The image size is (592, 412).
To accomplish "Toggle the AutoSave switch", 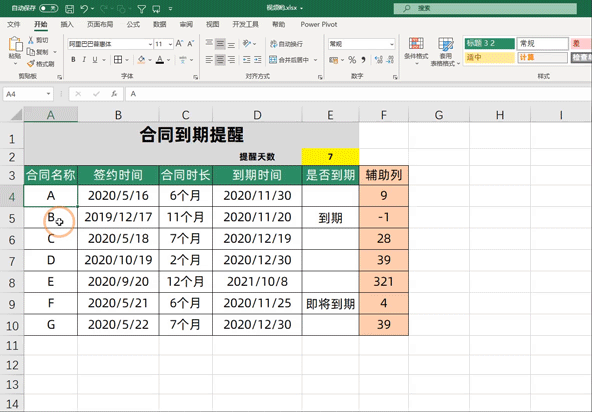I will 48,8.
